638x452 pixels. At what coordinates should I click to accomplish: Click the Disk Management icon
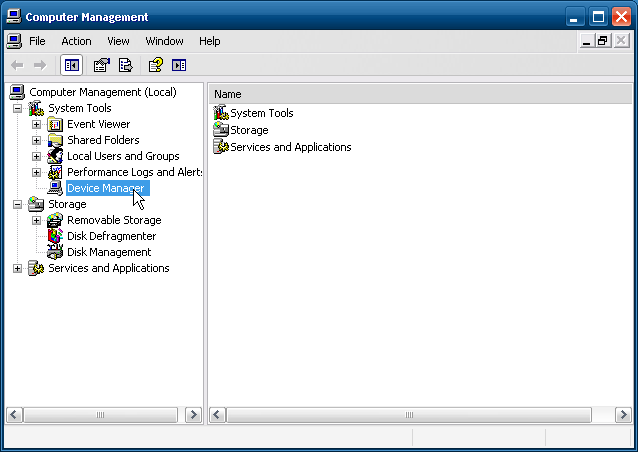coord(55,252)
